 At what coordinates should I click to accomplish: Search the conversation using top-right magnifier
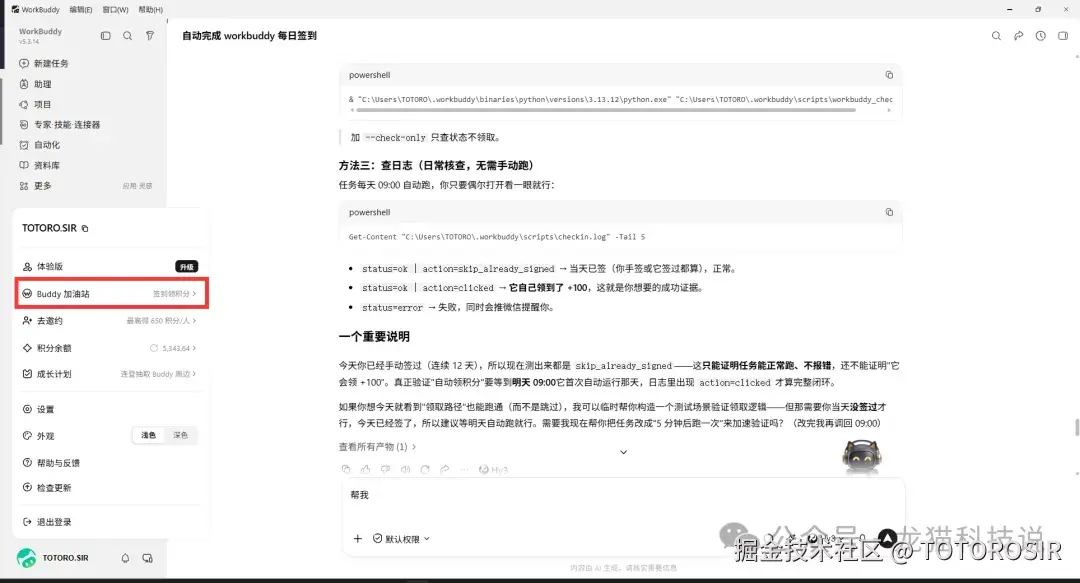996,36
